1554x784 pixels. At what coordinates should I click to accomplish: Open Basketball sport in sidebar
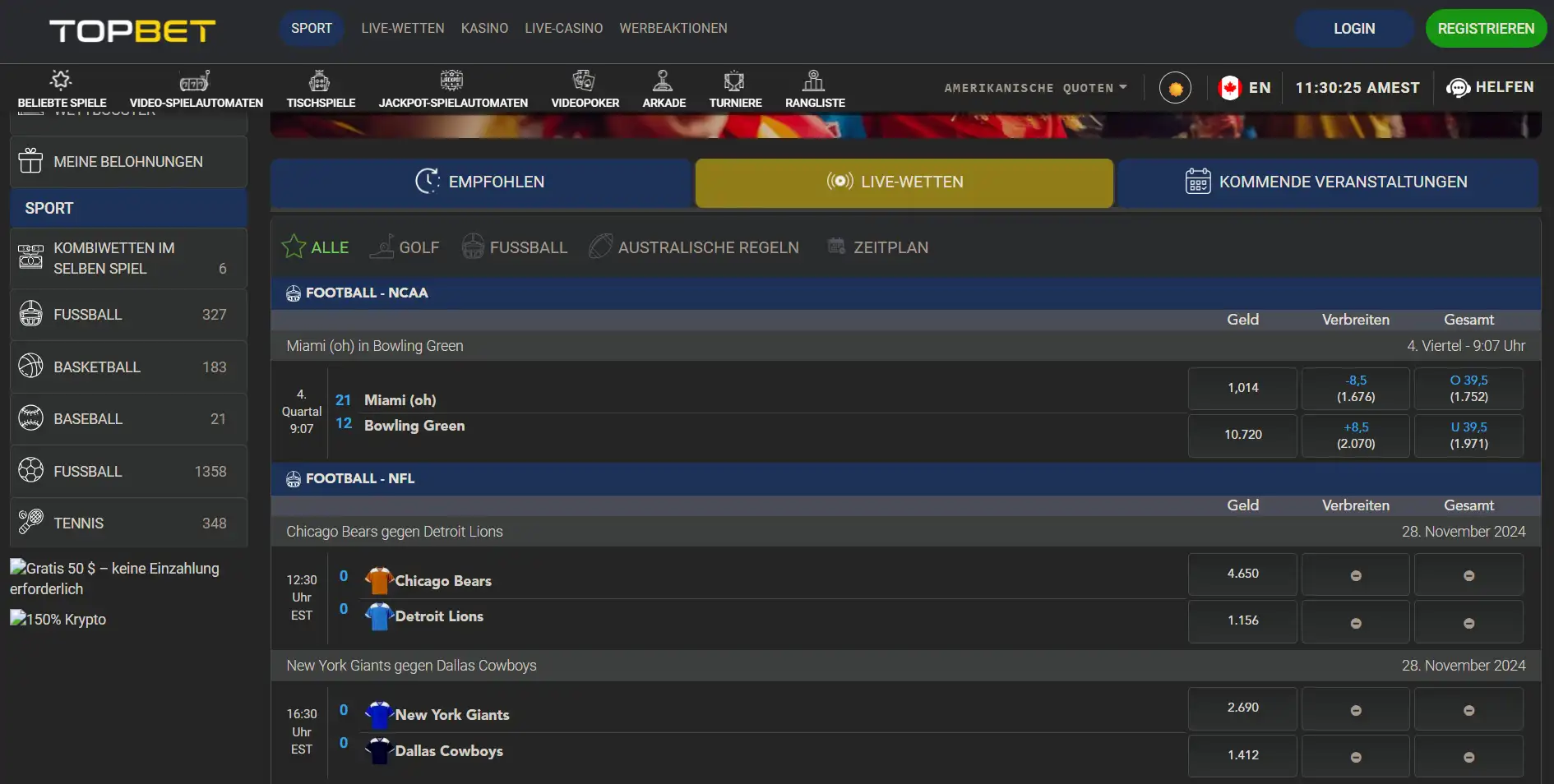point(128,367)
